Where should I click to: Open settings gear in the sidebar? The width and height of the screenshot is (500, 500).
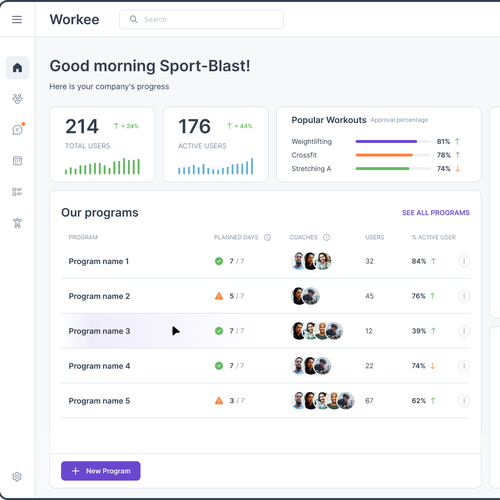(17, 477)
